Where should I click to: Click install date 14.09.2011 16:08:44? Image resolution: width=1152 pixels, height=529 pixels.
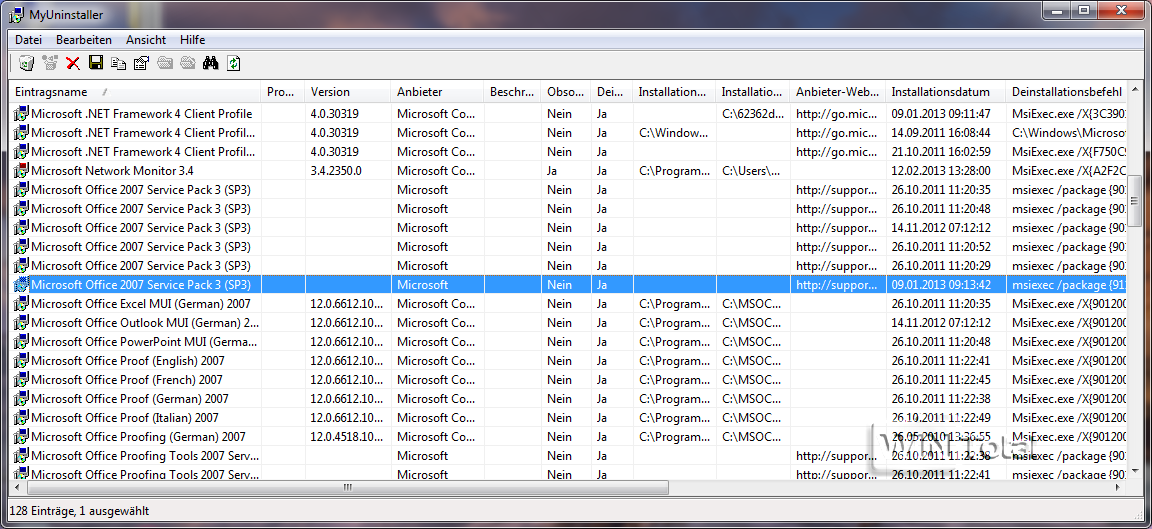[941, 133]
